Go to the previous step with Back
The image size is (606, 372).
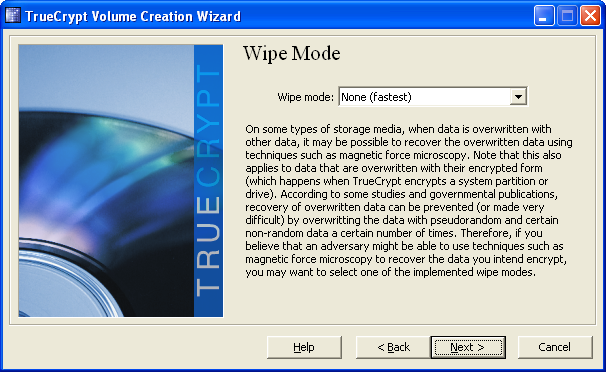(x=393, y=347)
